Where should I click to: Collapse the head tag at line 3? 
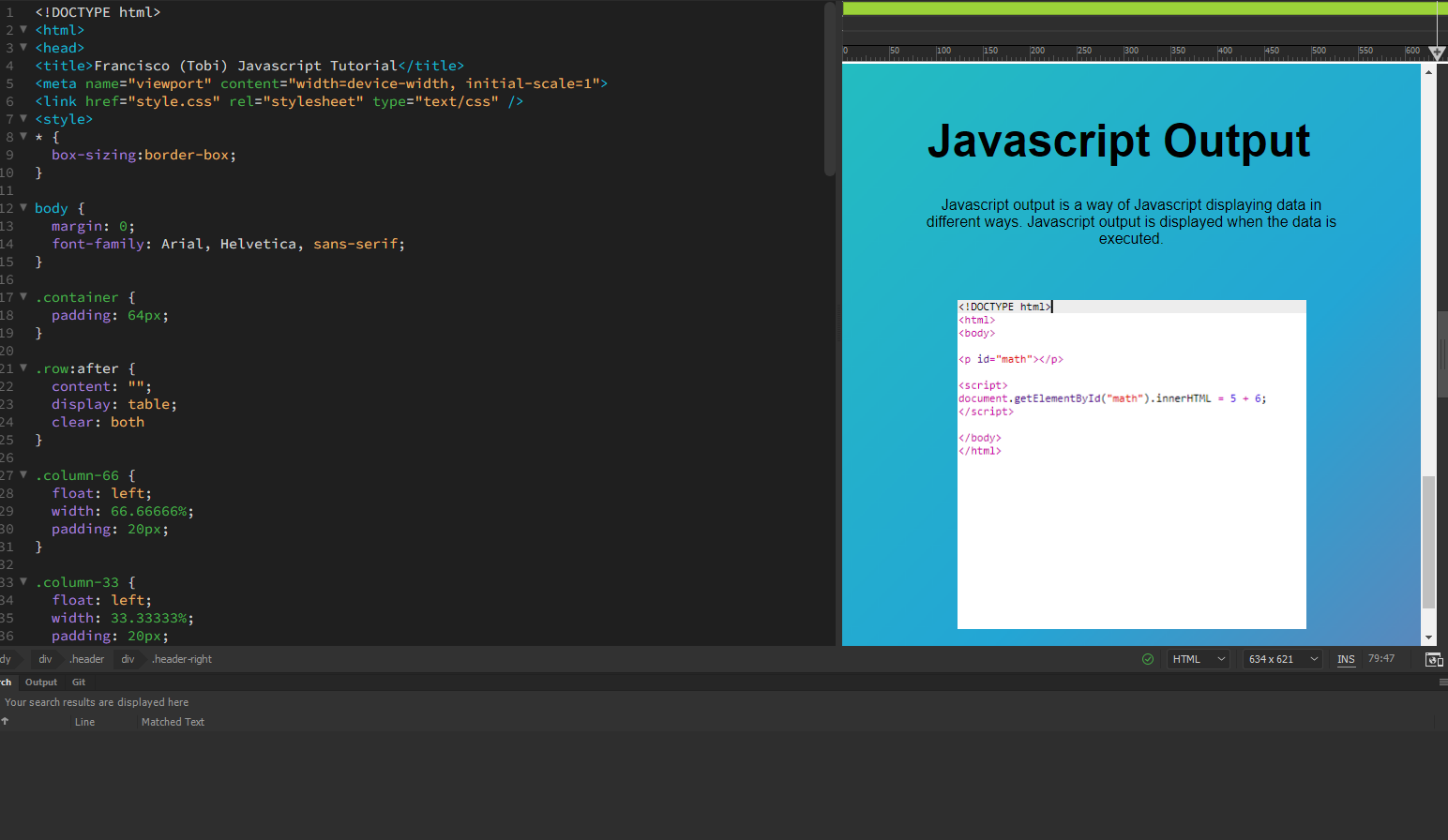23,47
